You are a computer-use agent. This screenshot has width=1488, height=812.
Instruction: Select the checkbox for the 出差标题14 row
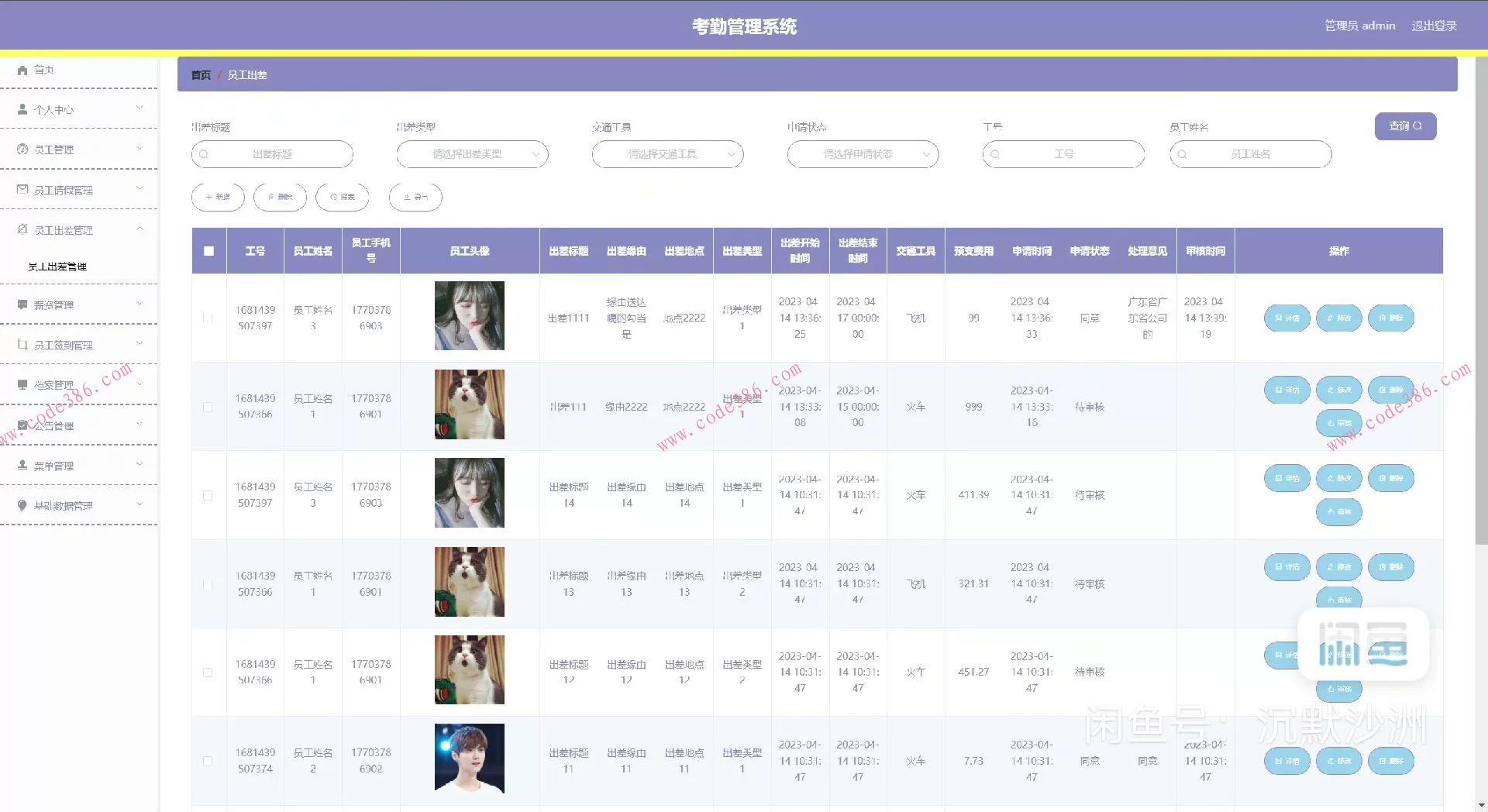point(208,495)
